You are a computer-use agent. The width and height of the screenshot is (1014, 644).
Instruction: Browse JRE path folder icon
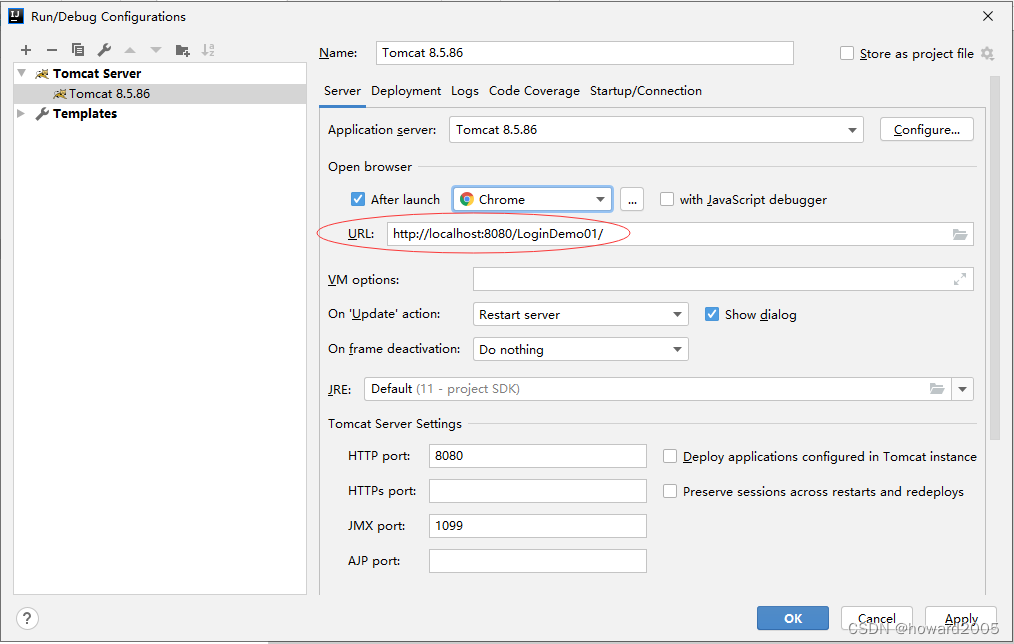[937, 389]
